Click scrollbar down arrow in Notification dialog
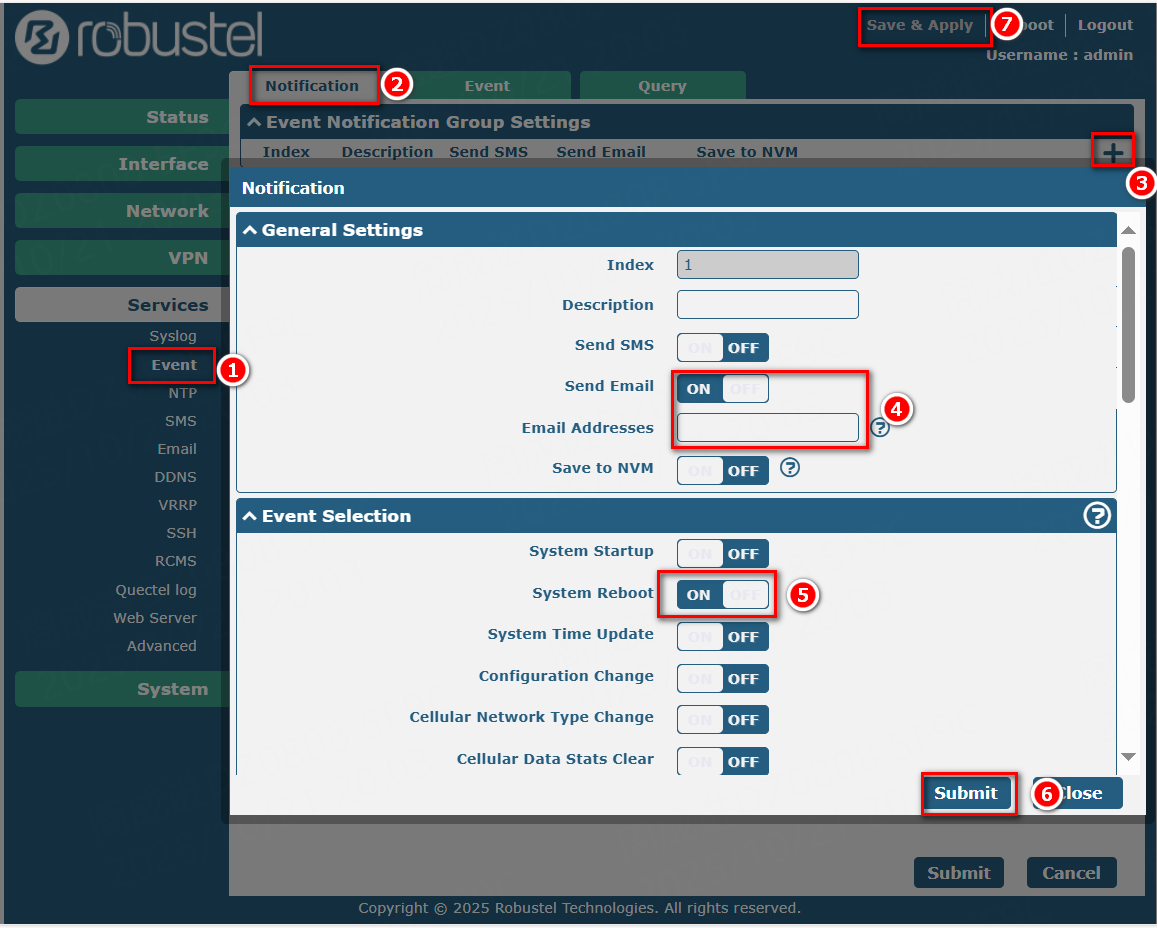The width and height of the screenshot is (1157, 928). (1128, 757)
